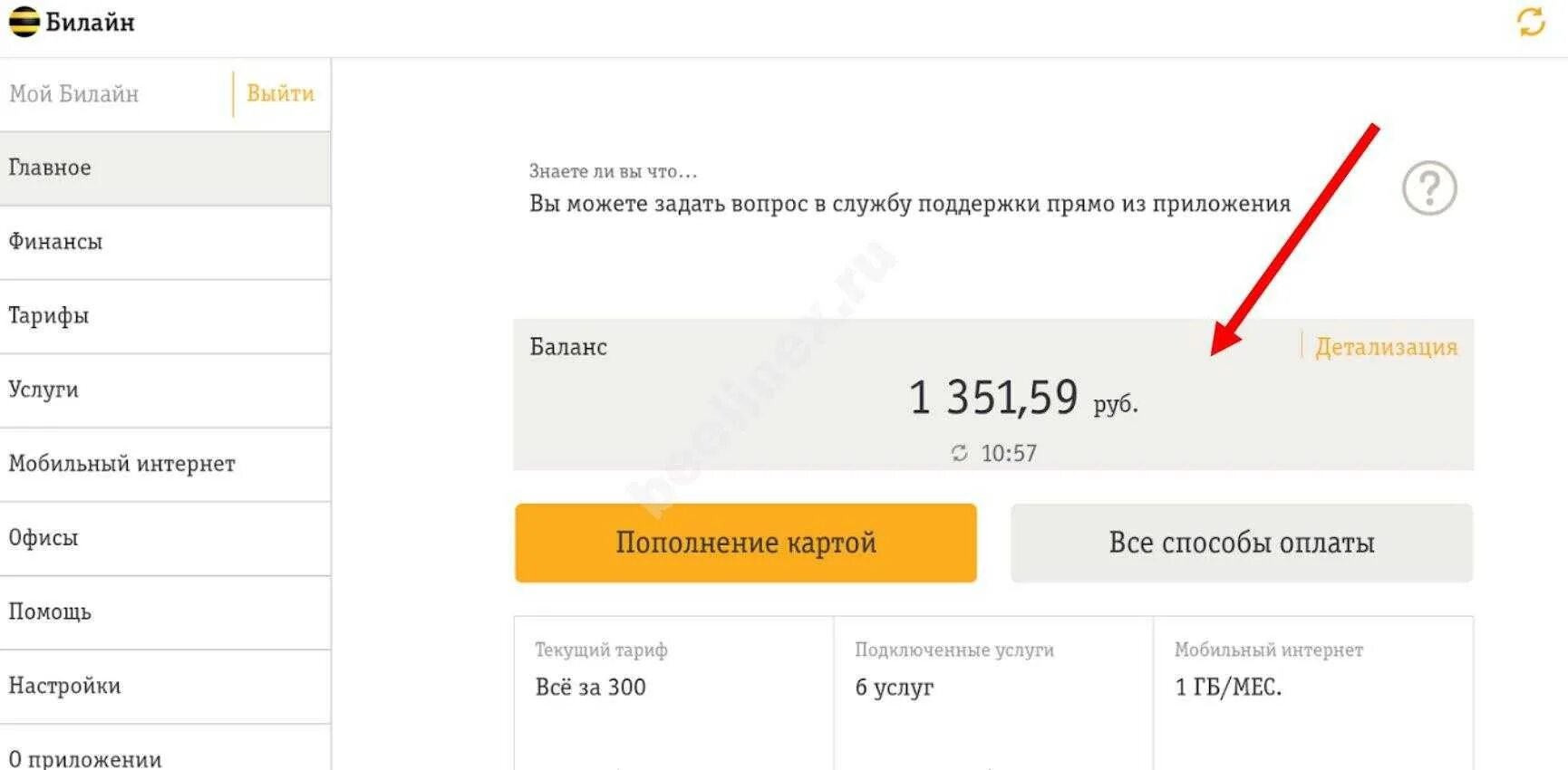Open Детализация link
1568x770 pixels.
click(x=1386, y=347)
